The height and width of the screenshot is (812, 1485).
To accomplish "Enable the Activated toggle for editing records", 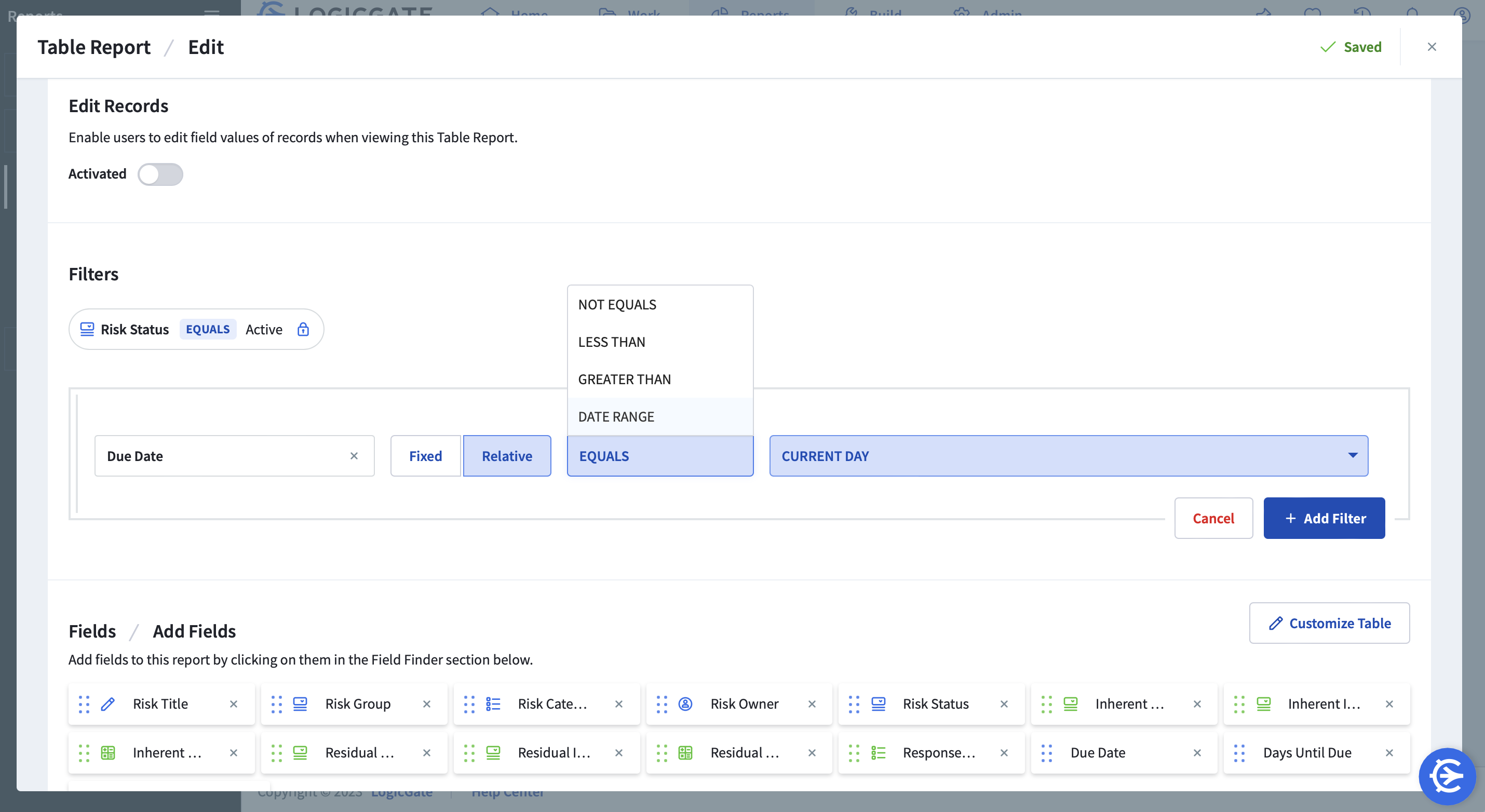I will click(161, 174).
